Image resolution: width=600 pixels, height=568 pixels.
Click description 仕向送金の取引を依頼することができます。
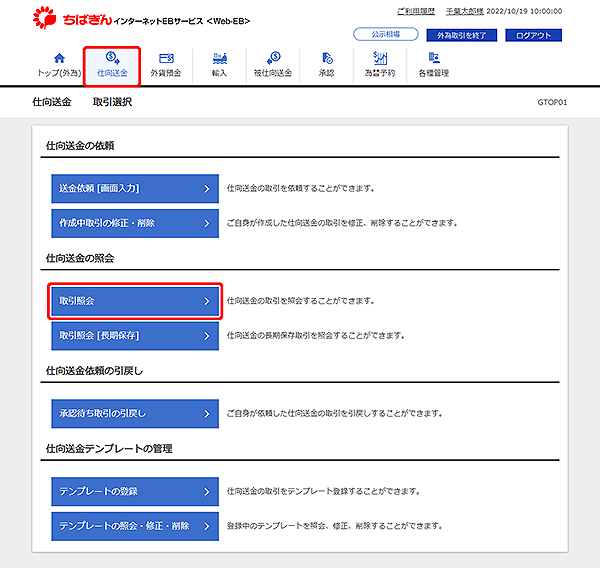tap(301, 188)
